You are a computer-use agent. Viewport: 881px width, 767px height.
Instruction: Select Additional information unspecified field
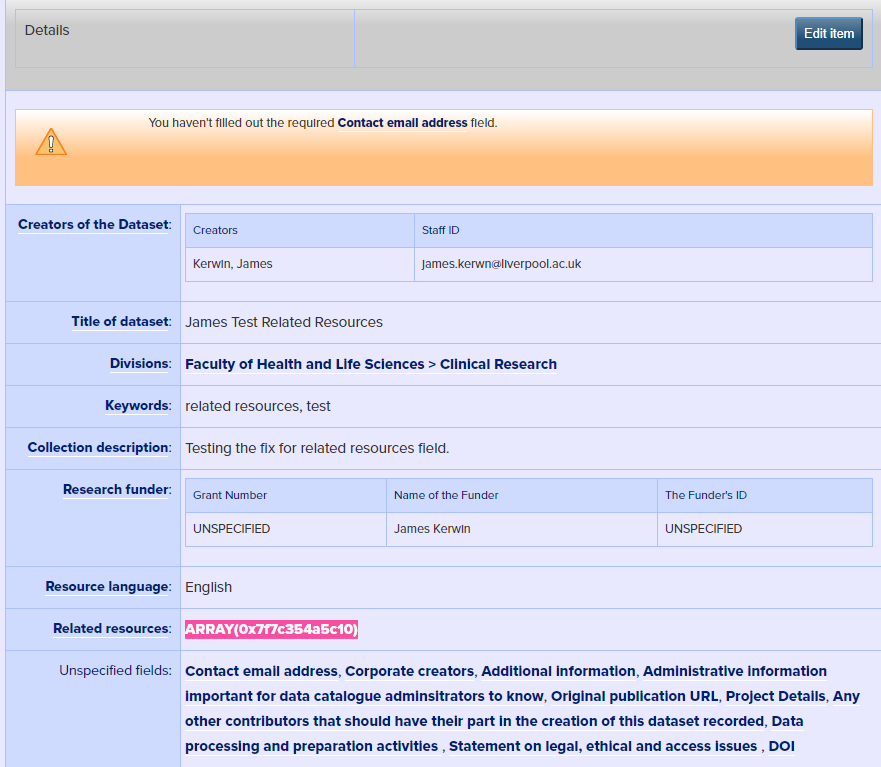(558, 671)
